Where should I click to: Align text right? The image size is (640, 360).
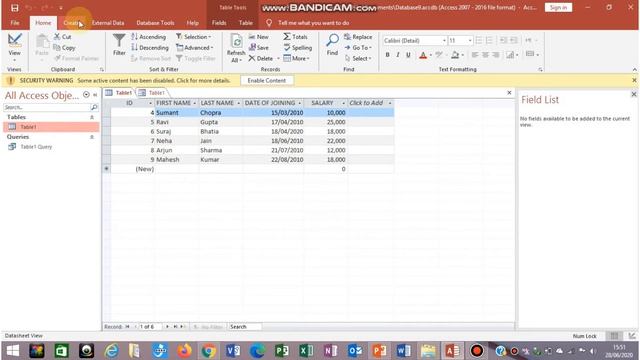pyautogui.click(x=496, y=55)
